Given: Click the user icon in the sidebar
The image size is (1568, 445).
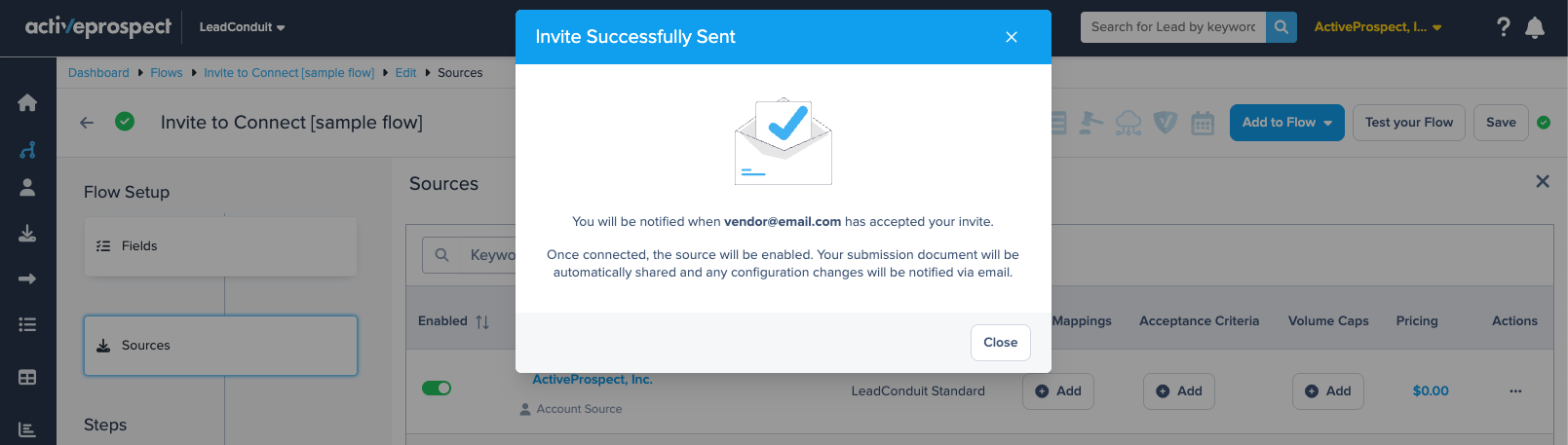Looking at the screenshot, I should tap(27, 187).
